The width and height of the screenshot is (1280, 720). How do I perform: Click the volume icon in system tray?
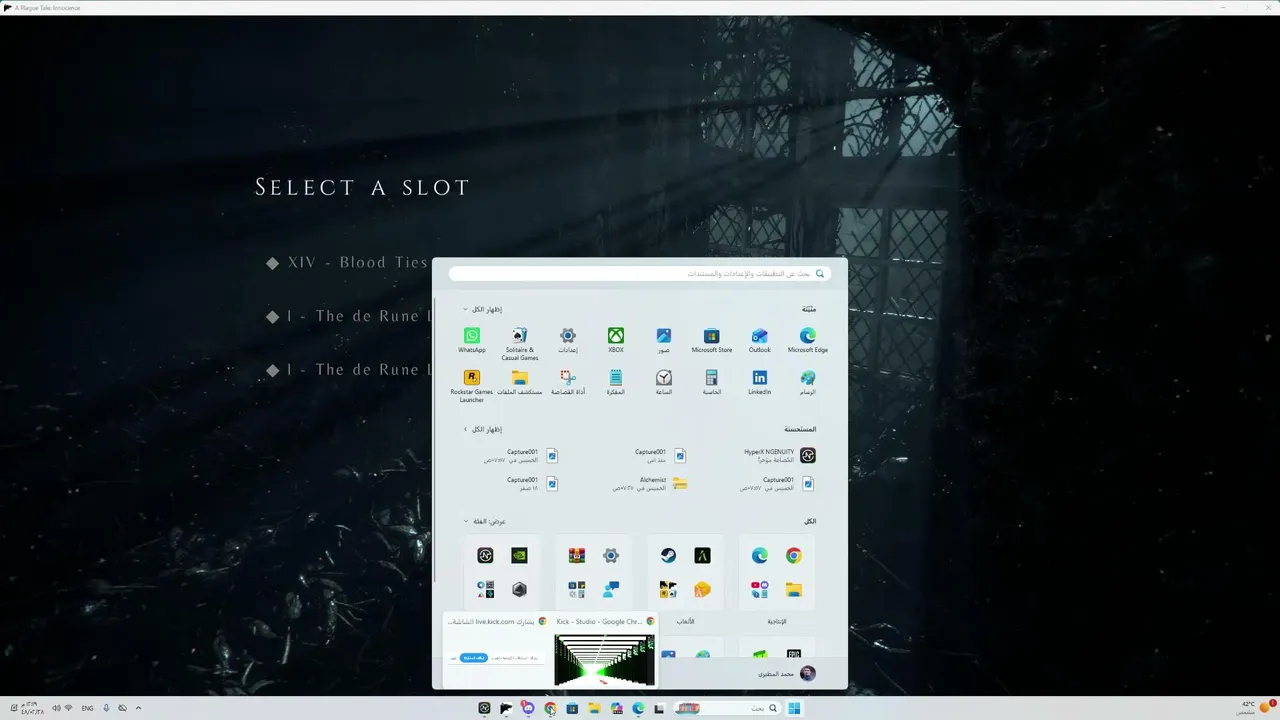[56, 708]
